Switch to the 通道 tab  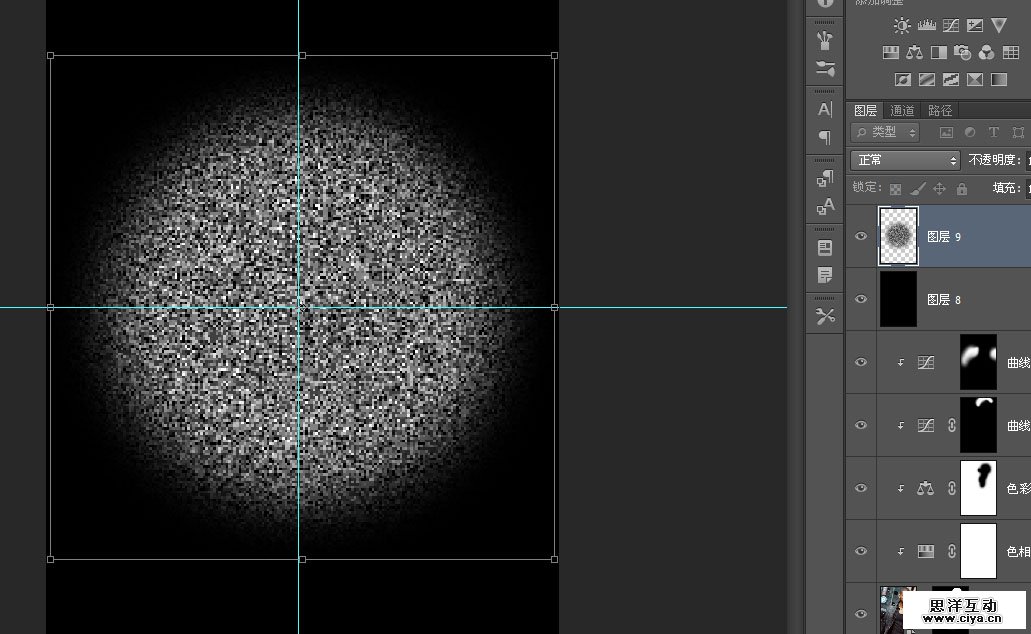(x=902, y=111)
